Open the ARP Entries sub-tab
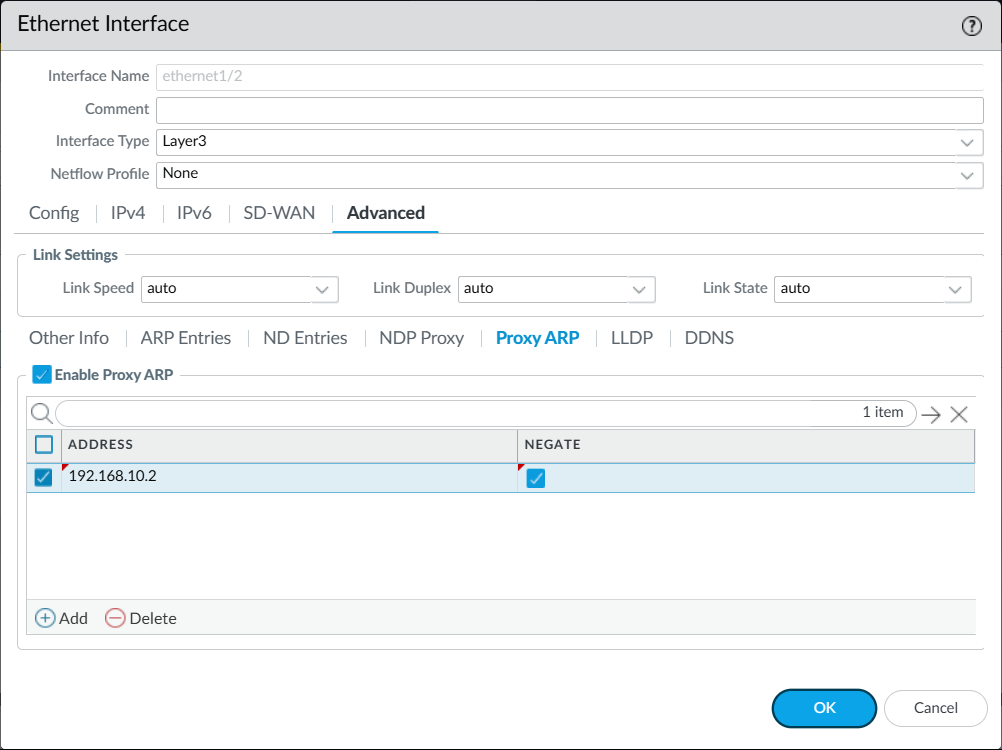The width and height of the screenshot is (1002, 750). coord(186,338)
